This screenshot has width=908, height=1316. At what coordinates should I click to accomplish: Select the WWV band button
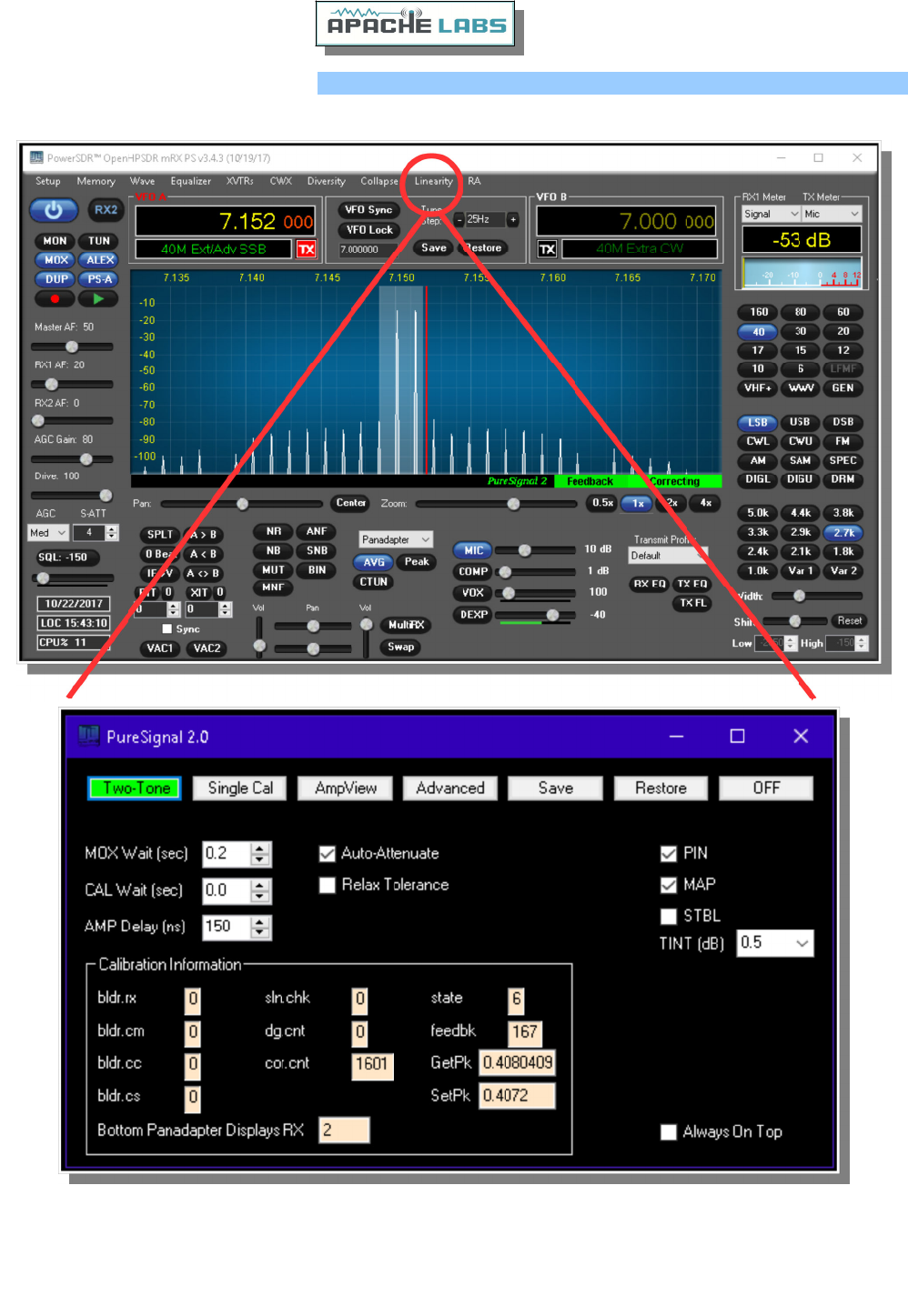coord(801,388)
